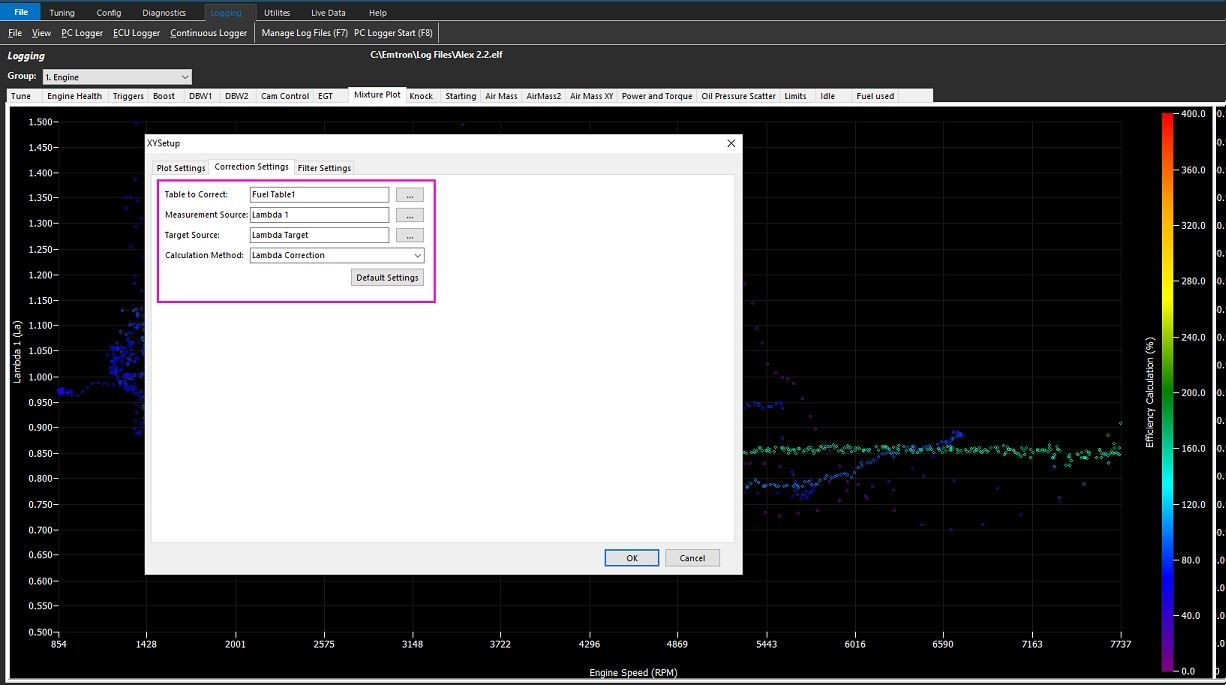Open the Diagnostics menu
This screenshot has height=685, width=1226.
click(164, 13)
